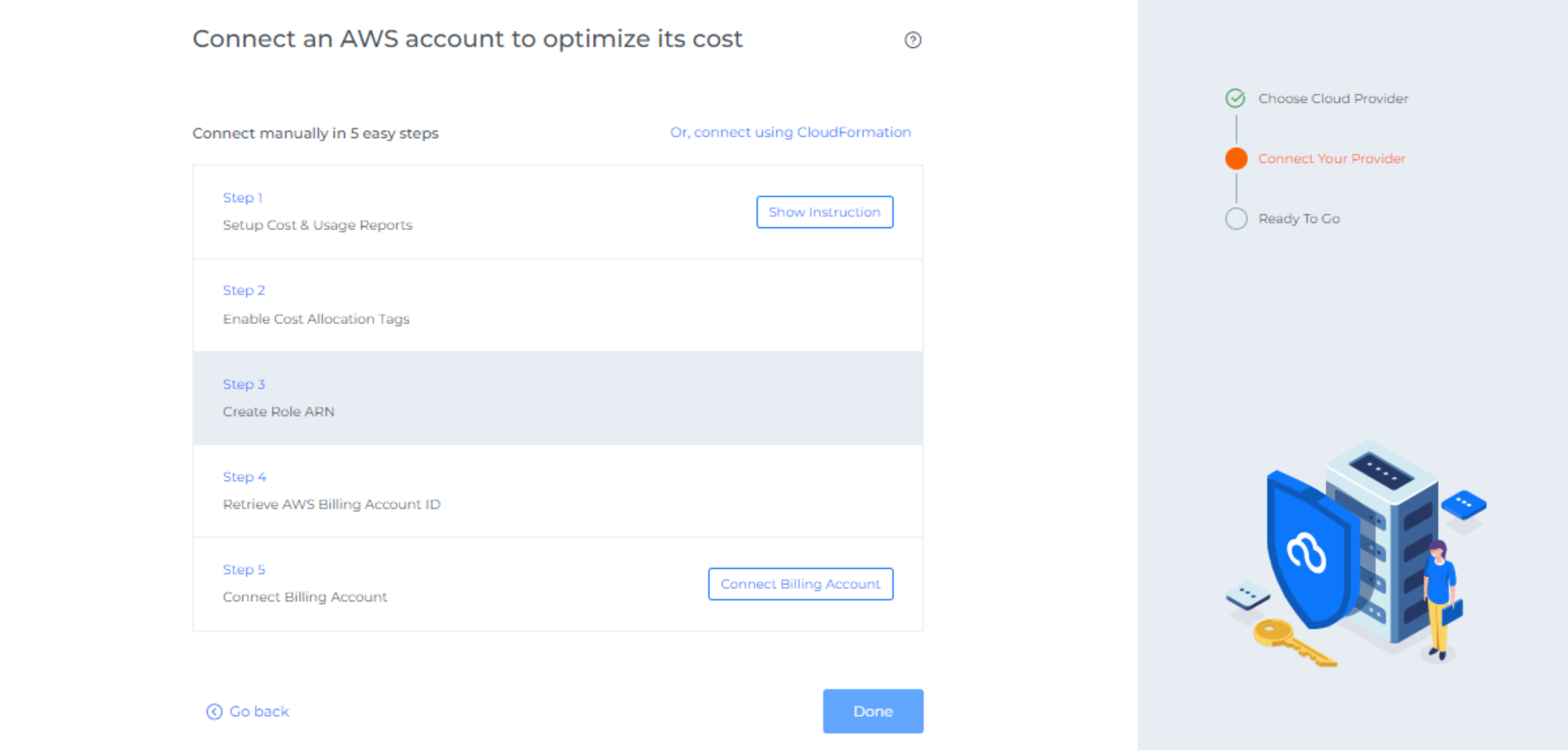
Task: Select Step 5 Connect Billing Account label
Action: [x=305, y=597]
